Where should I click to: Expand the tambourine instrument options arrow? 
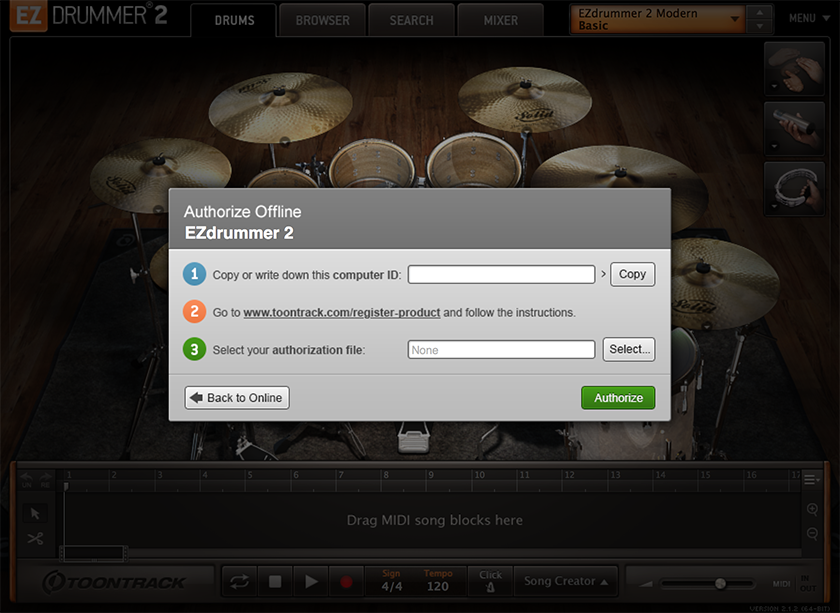pos(774,206)
